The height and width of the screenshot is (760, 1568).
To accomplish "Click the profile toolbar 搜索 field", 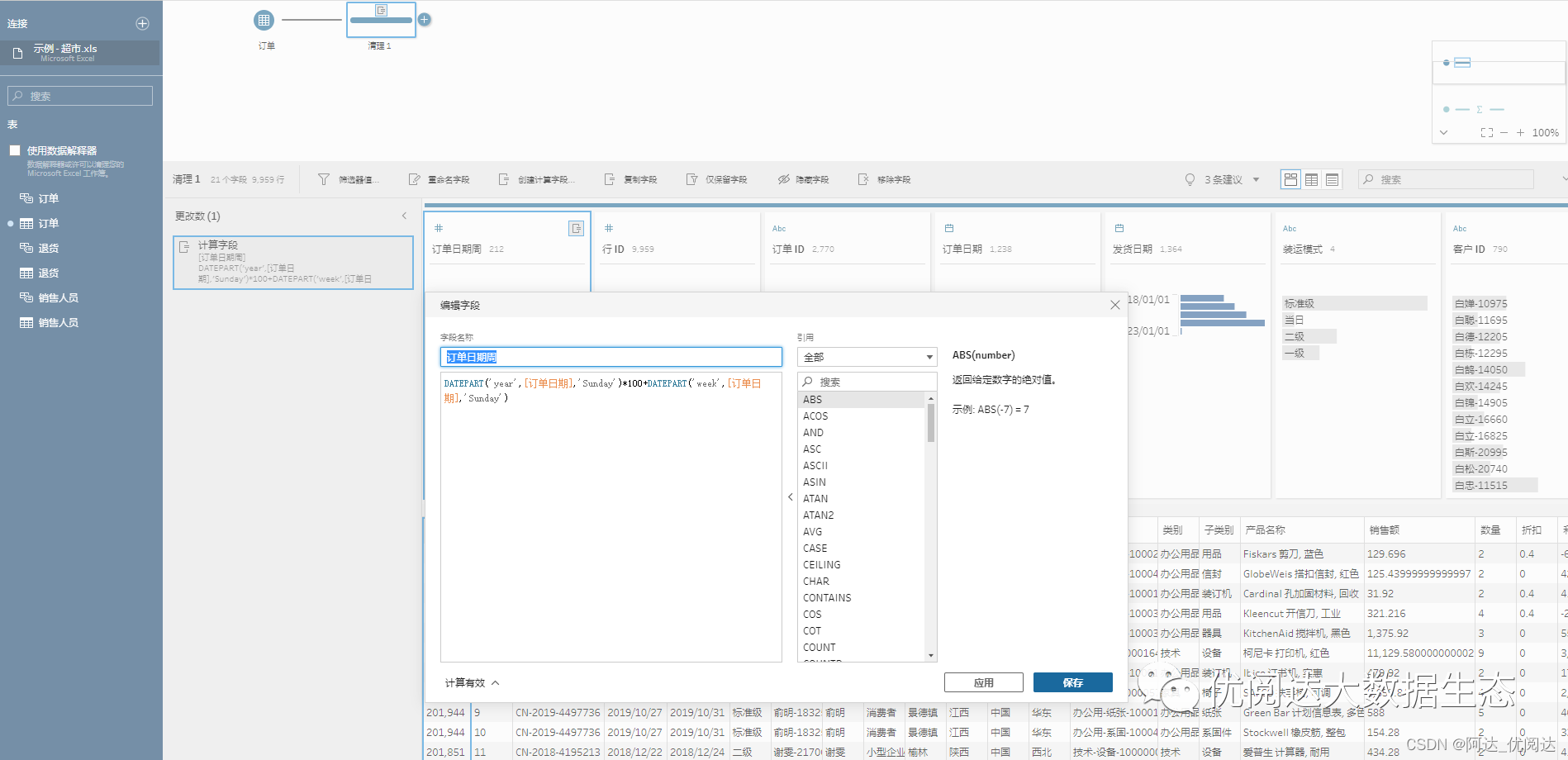I will [x=1446, y=179].
